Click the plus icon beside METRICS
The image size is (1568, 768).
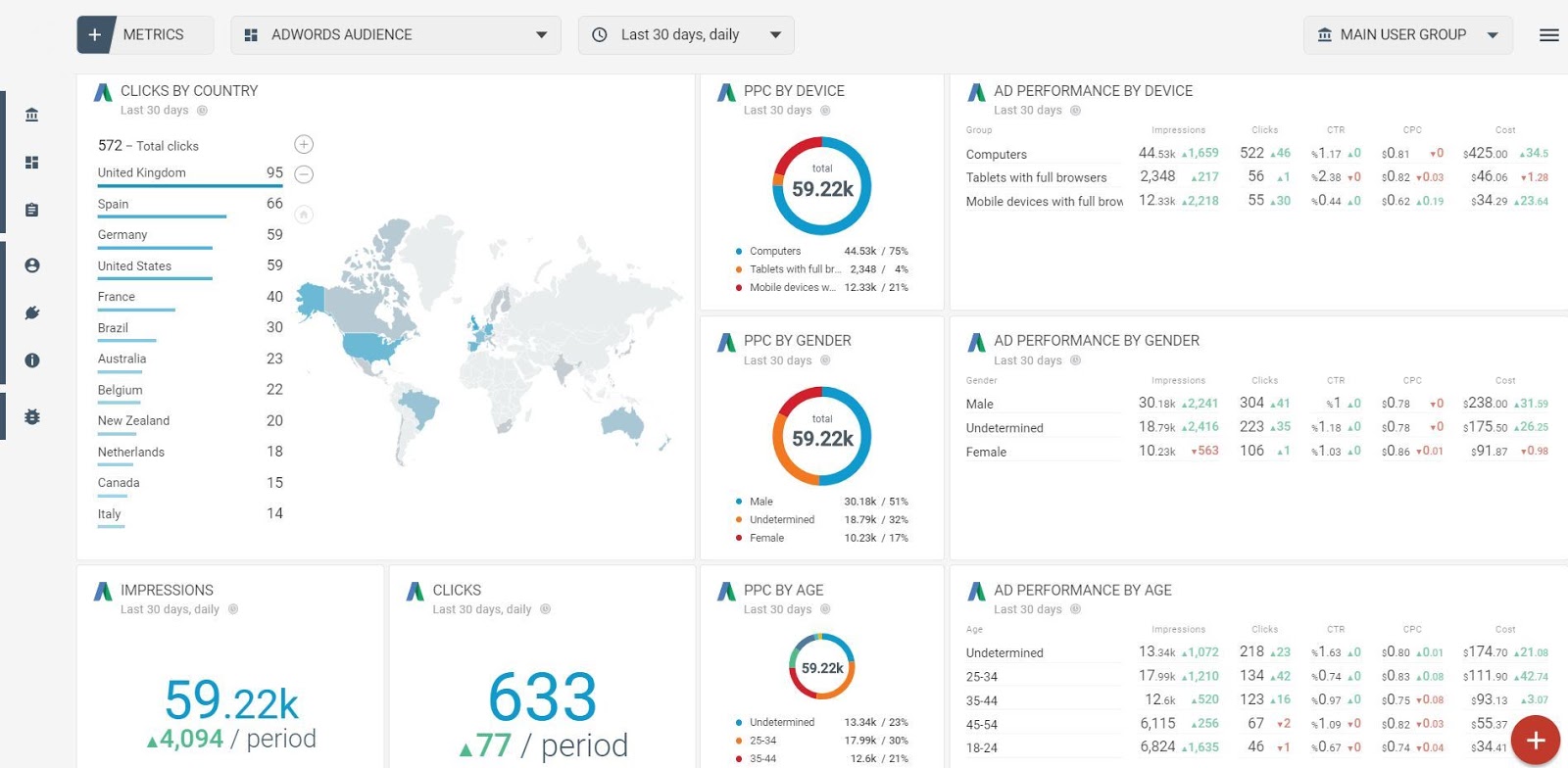pyautogui.click(x=95, y=34)
